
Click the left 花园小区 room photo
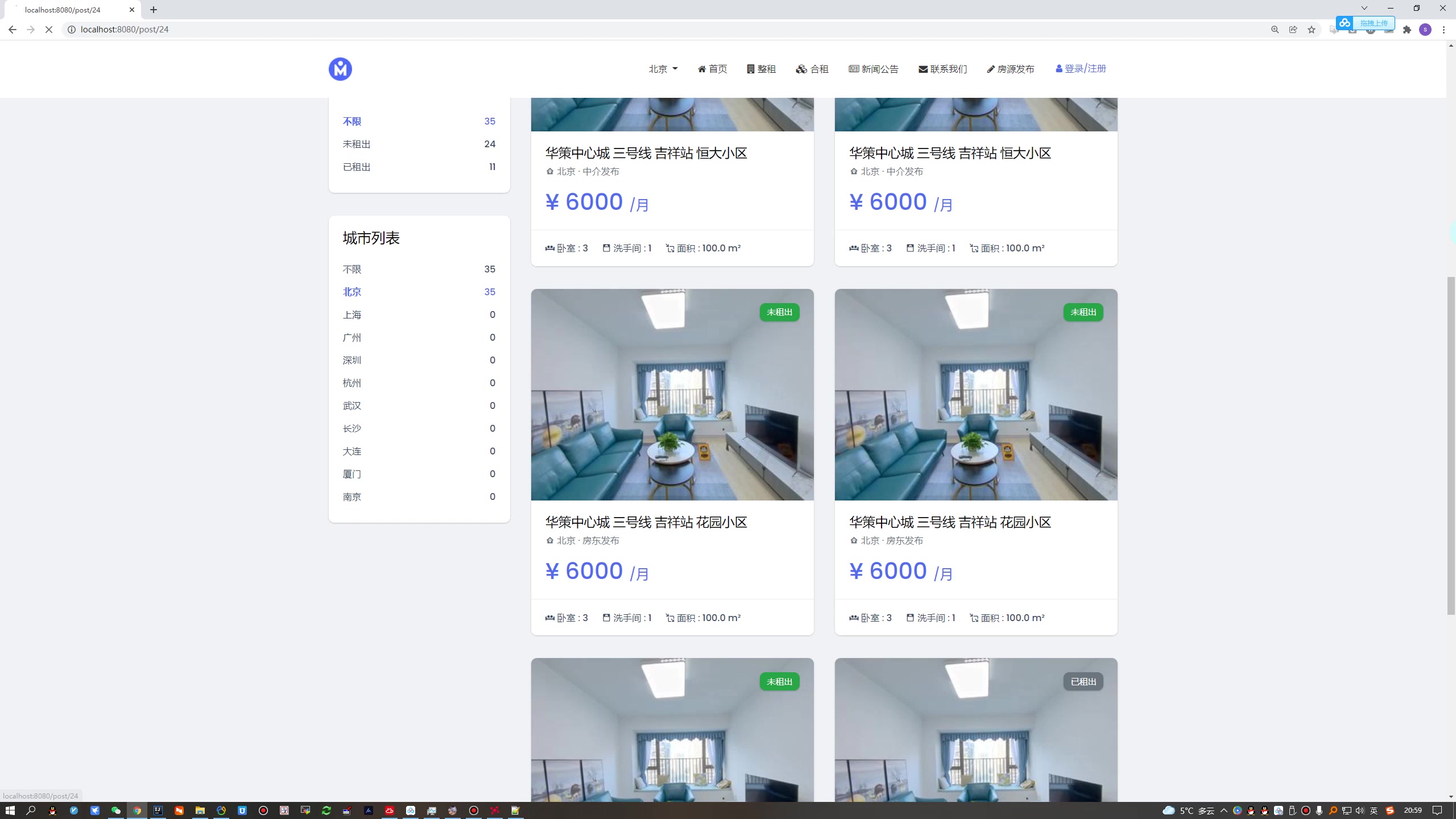point(672,395)
